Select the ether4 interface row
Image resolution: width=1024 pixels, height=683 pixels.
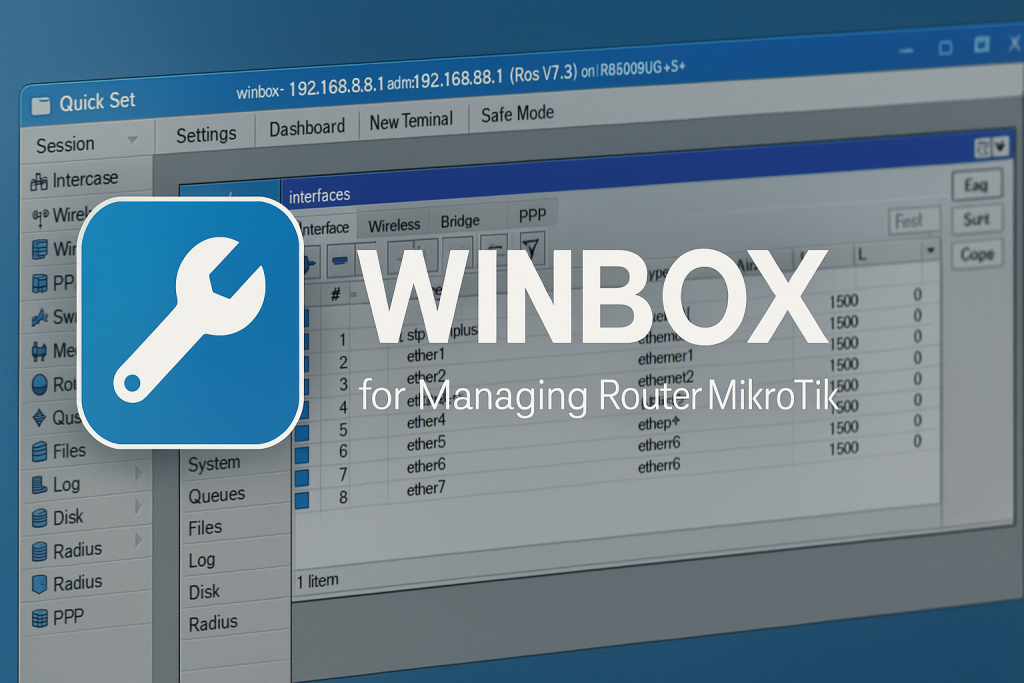tap(426, 422)
